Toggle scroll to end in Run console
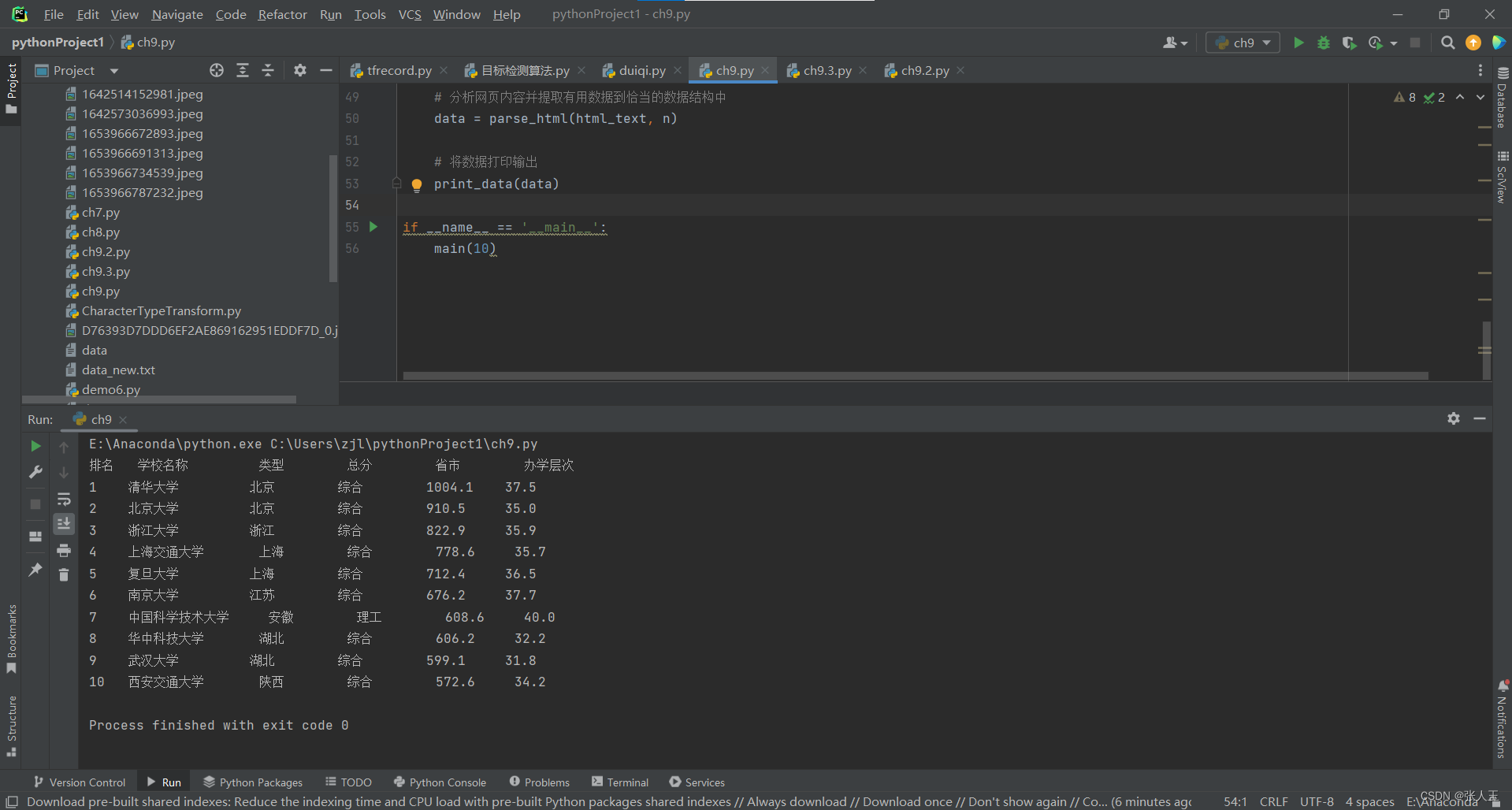 [64, 523]
